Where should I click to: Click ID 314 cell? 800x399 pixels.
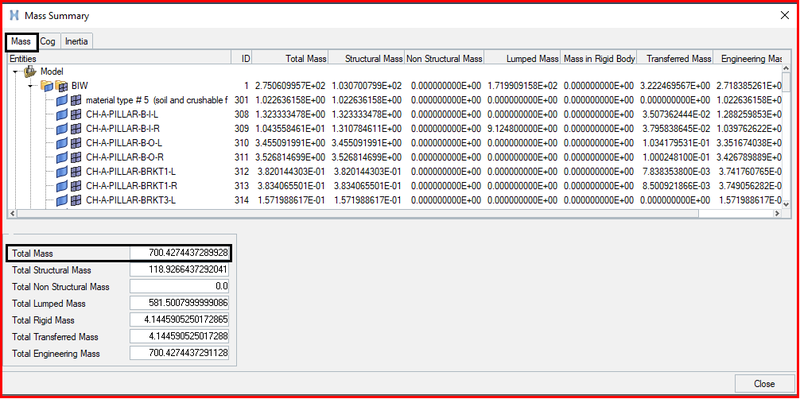241,200
